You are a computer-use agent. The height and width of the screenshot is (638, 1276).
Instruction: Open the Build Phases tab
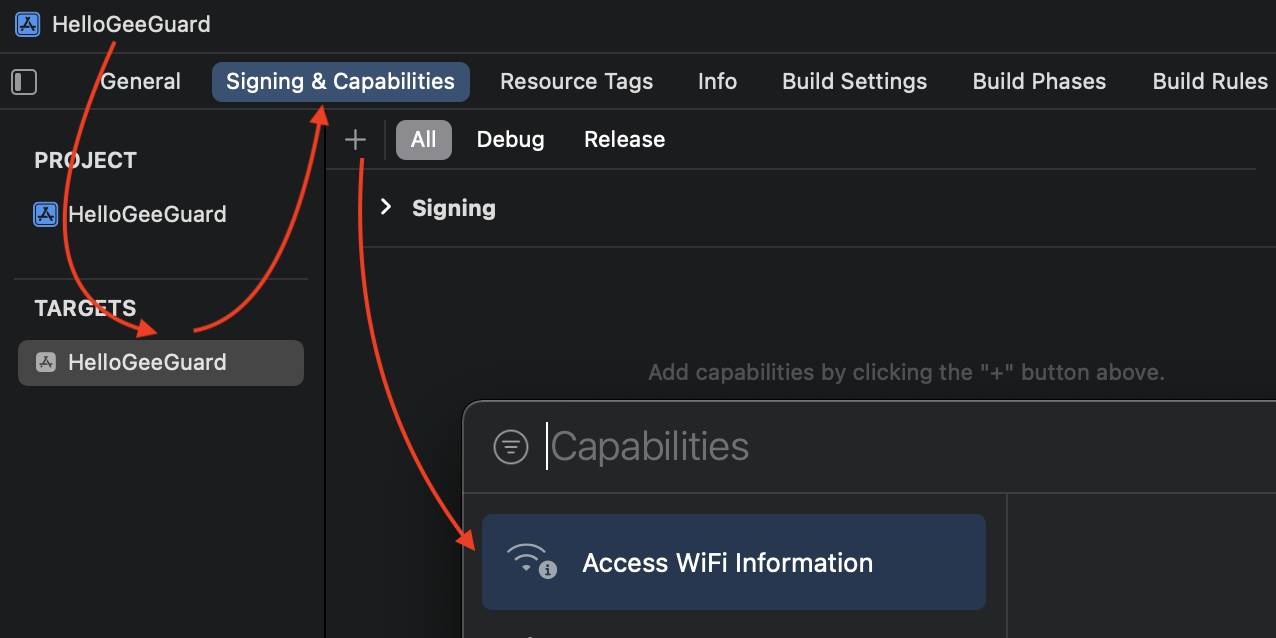click(1039, 82)
